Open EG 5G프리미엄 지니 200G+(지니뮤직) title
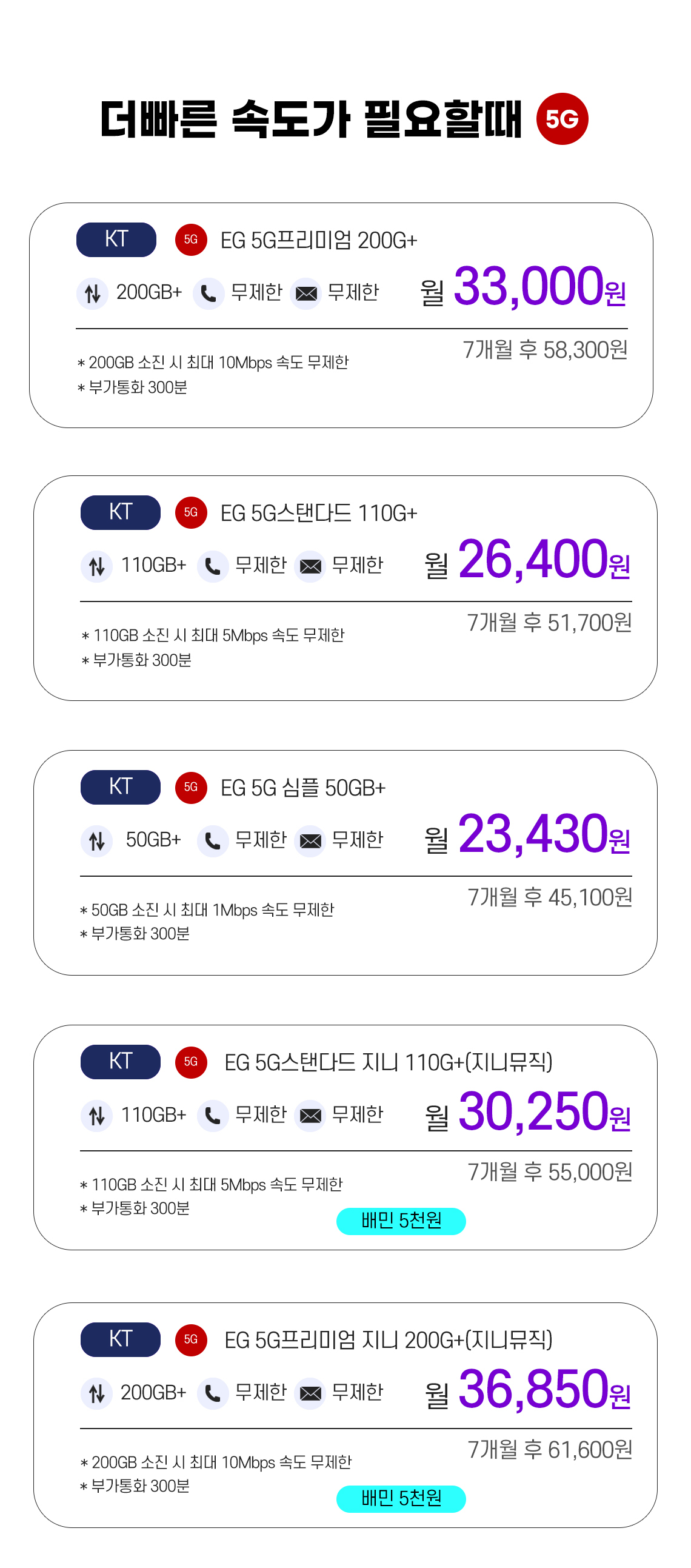Screen dimensions: 691x1568 (x=389, y=1340)
